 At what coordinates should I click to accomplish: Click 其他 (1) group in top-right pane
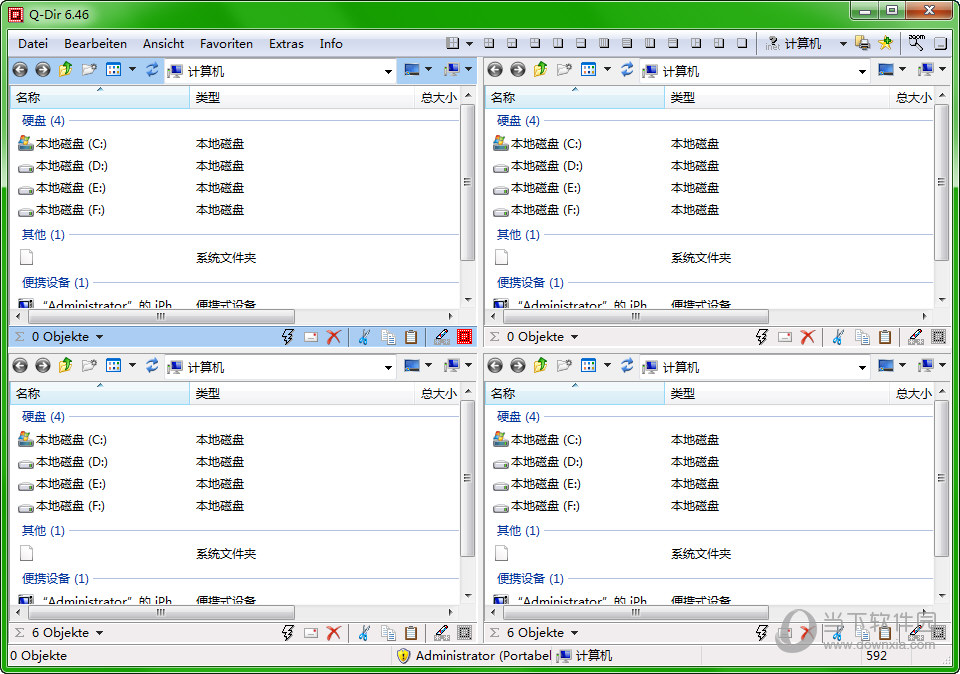coord(518,234)
